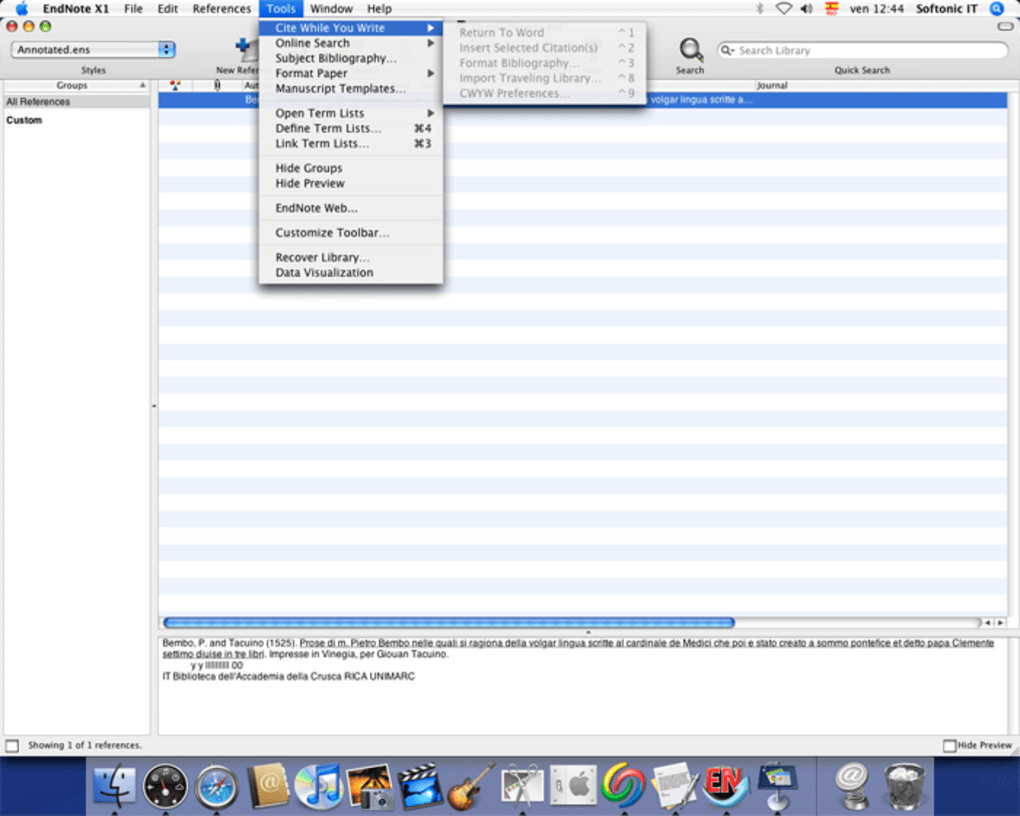Toggle the checkbox beside Showing 1 of 1 references
The width and height of the screenshot is (1020, 816).
(x=12, y=745)
